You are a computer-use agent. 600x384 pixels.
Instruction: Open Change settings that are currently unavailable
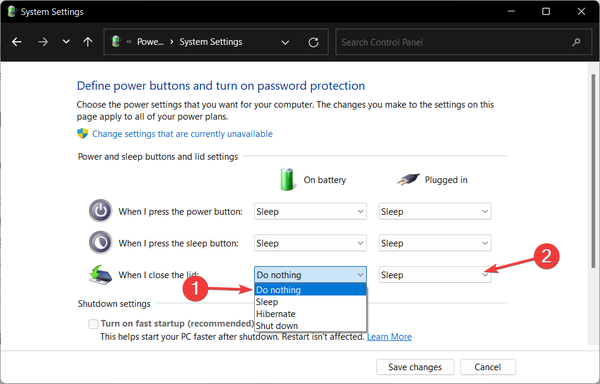pos(182,134)
